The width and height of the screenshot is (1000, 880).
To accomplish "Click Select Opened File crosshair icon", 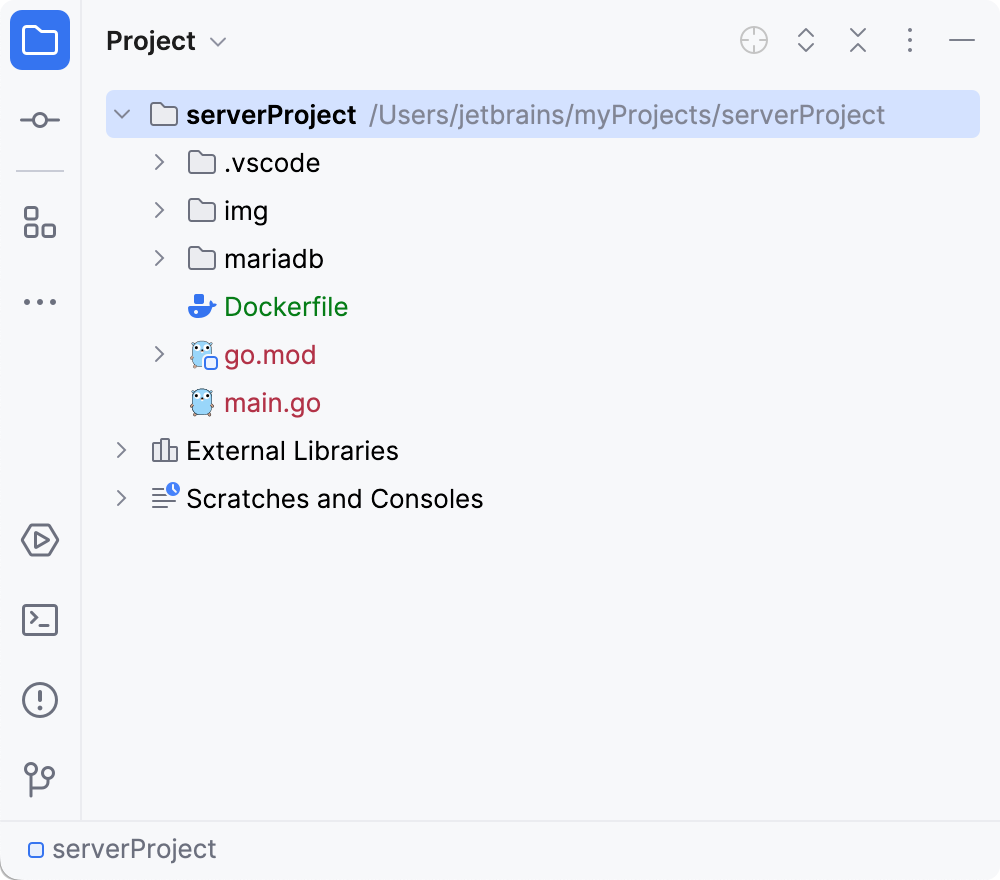I will point(754,41).
